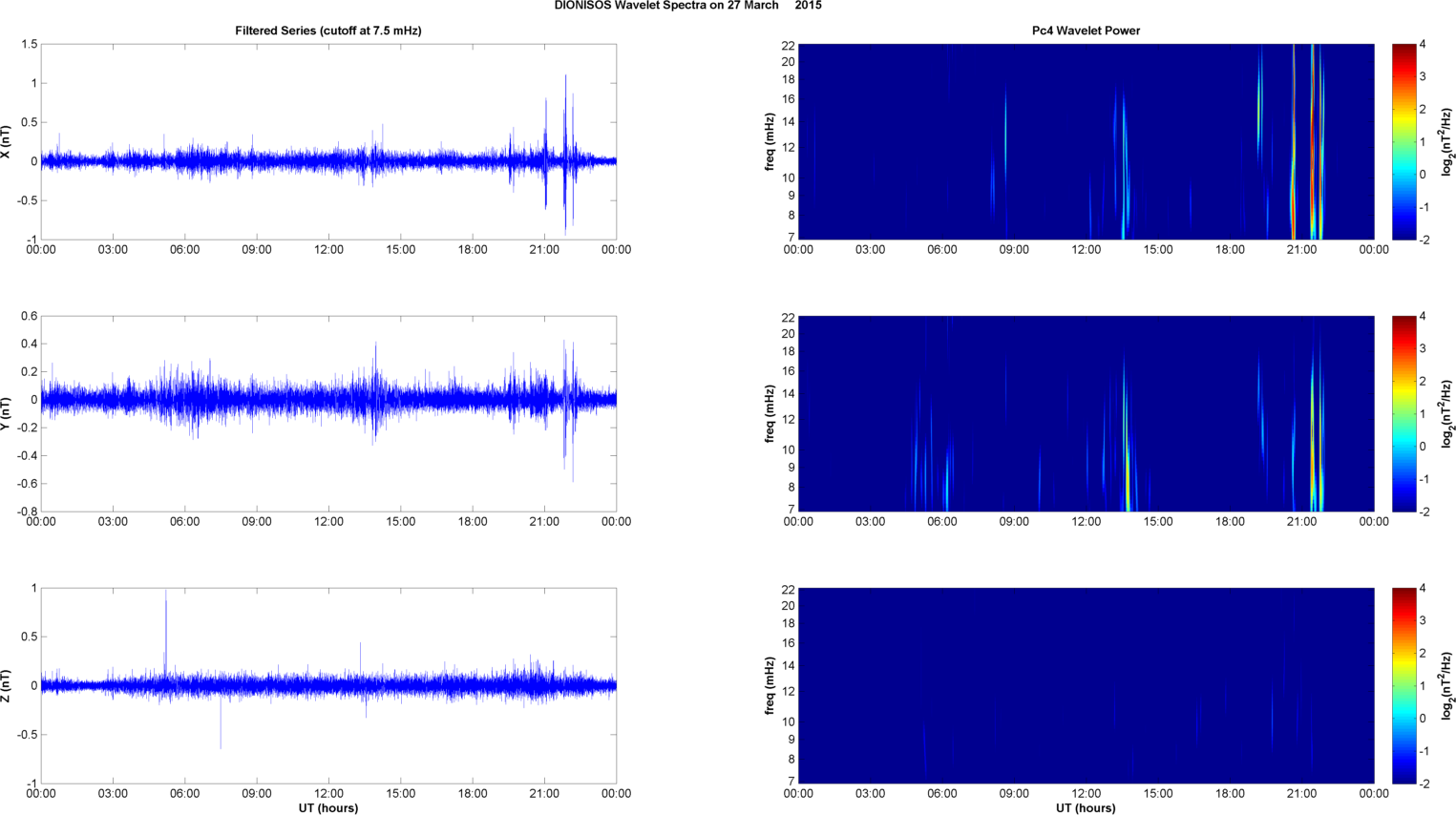1456x815 pixels.
Task: Click the '22' frequency tick on top spectrogram
Action: point(789,45)
